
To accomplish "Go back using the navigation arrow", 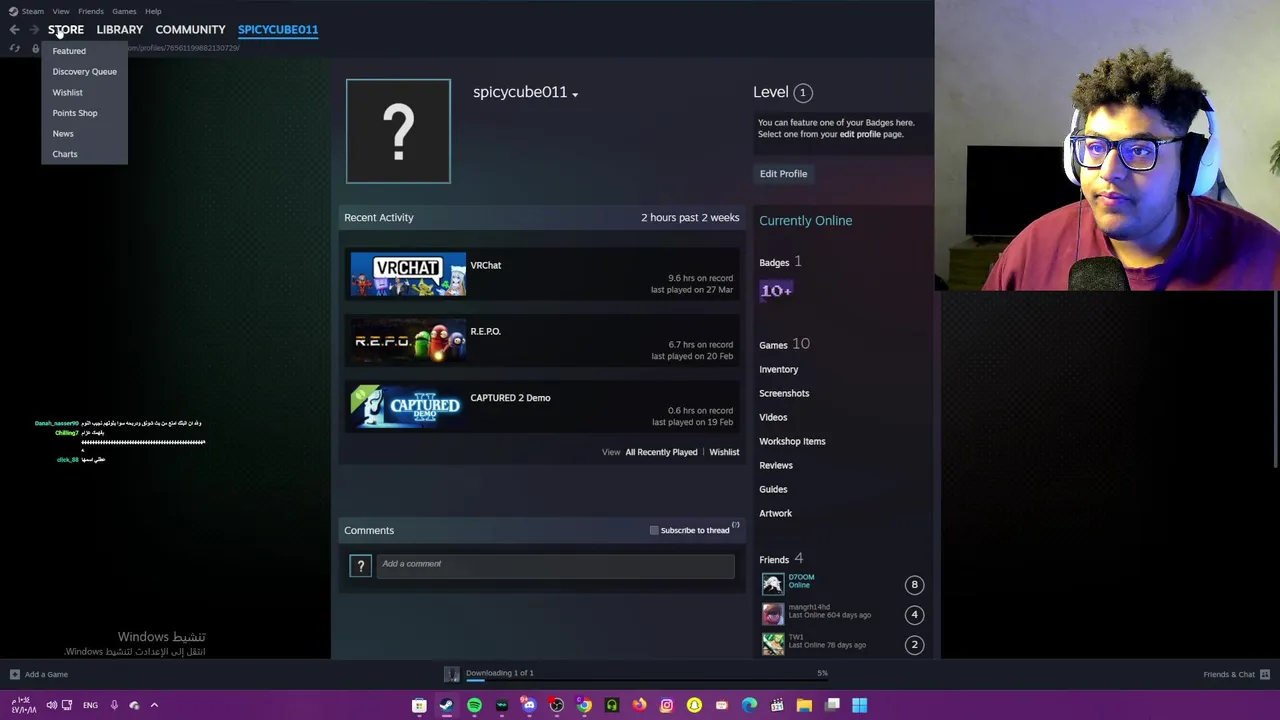I will (x=14, y=30).
